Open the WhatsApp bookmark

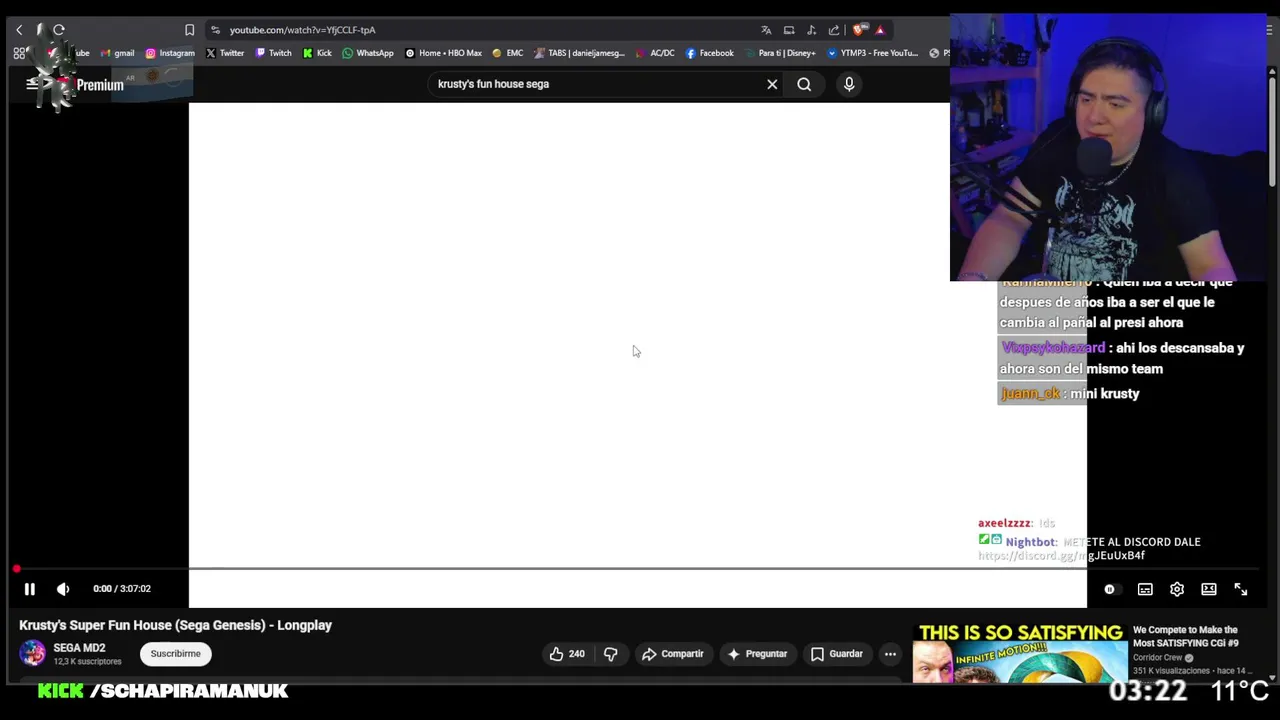tap(368, 53)
